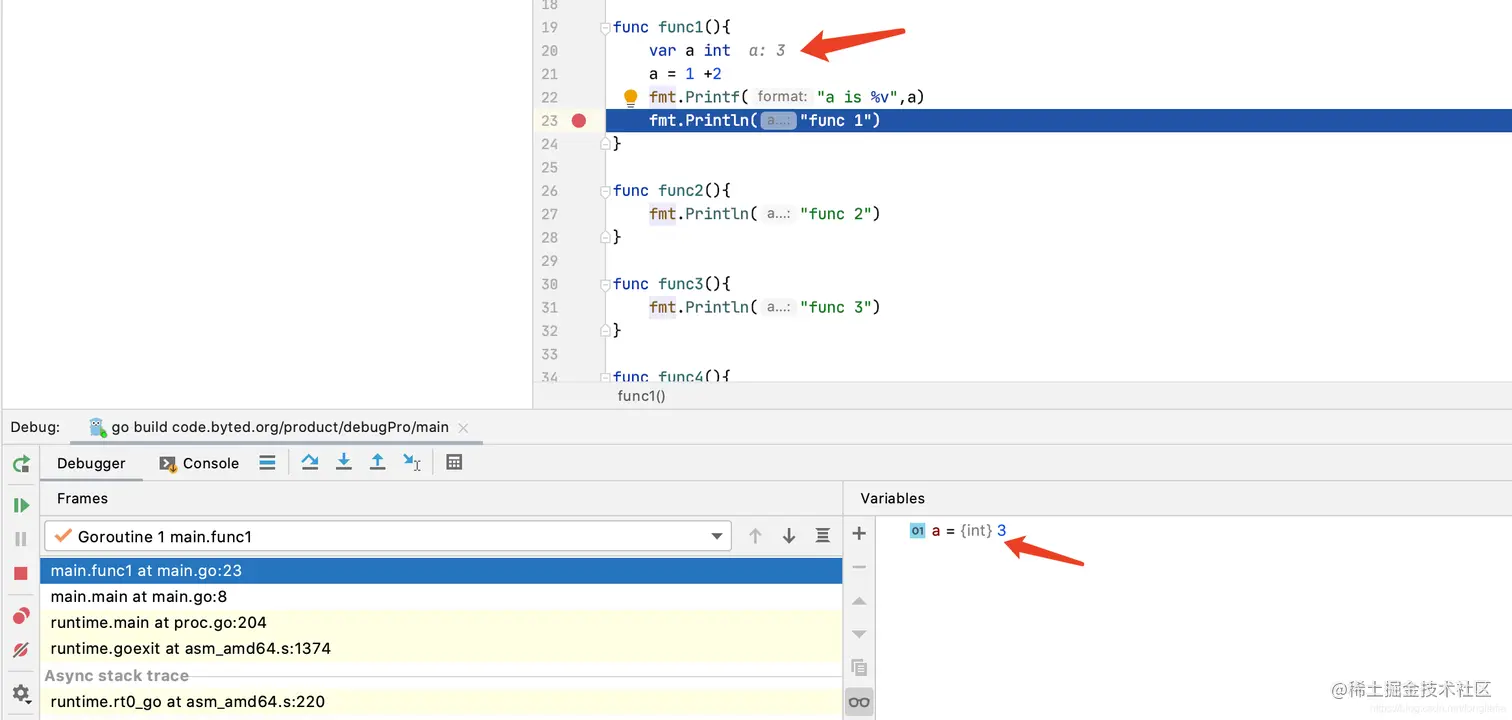The height and width of the screenshot is (720, 1512).
Task: Click the func1() breadcrumb
Action: pos(641,396)
